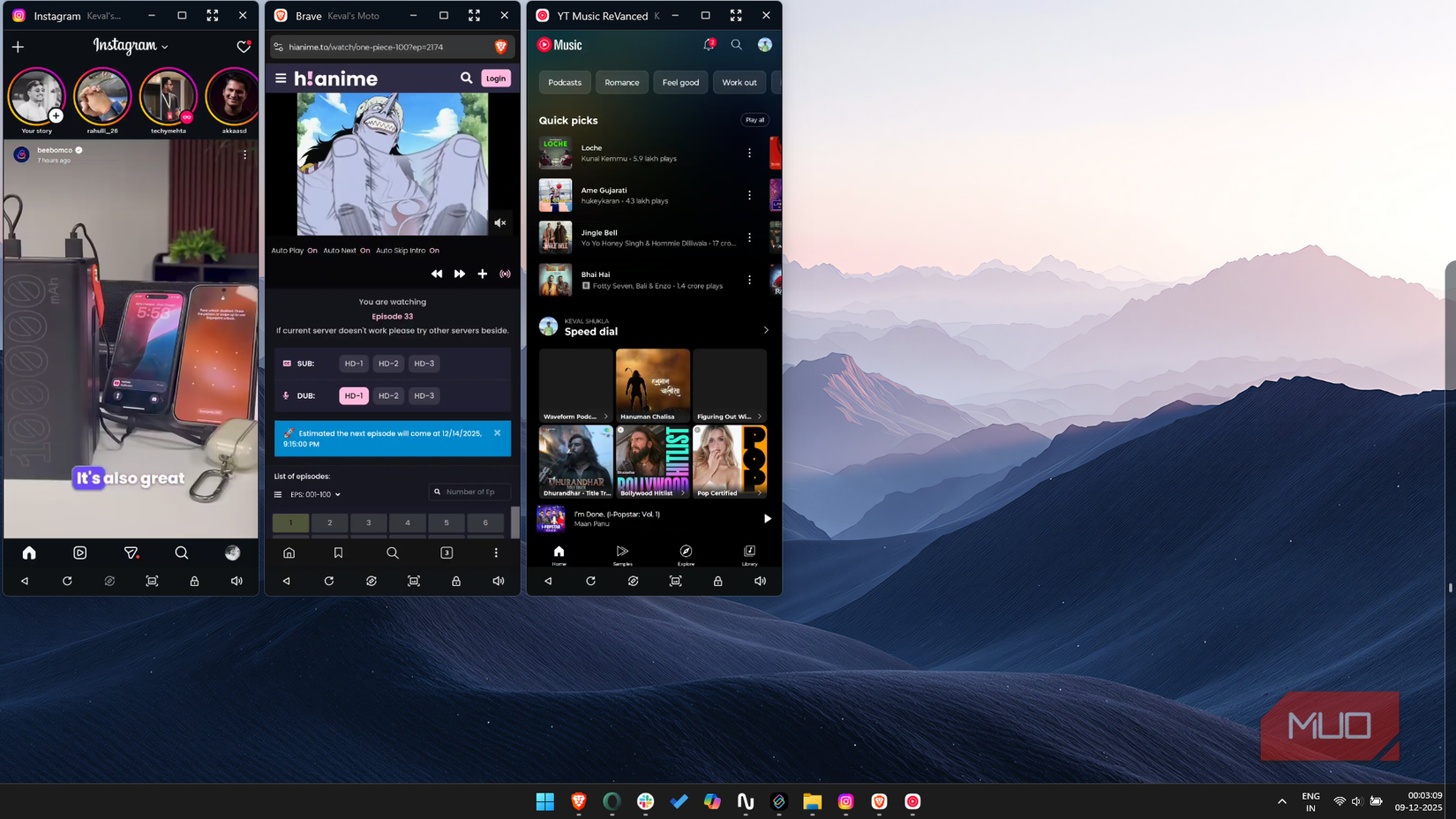This screenshot has width=1456, height=819.
Task: Click YT Music search icon
Action: click(736, 44)
